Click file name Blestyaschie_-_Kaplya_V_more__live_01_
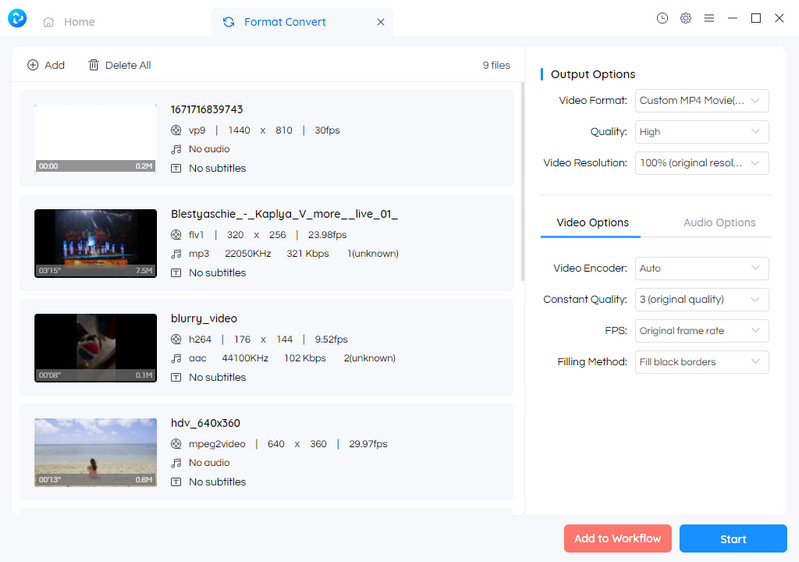The width and height of the screenshot is (799, 562). click(284, 214)
